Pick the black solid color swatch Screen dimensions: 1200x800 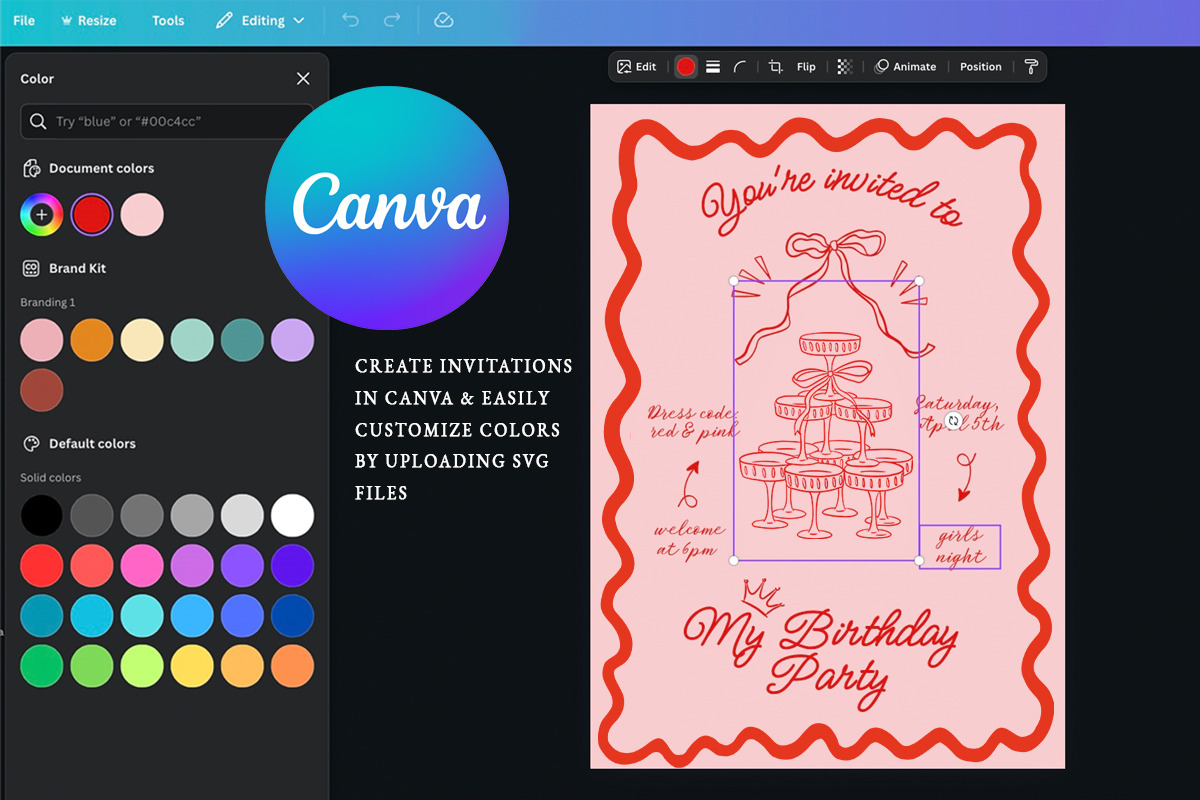41,516
